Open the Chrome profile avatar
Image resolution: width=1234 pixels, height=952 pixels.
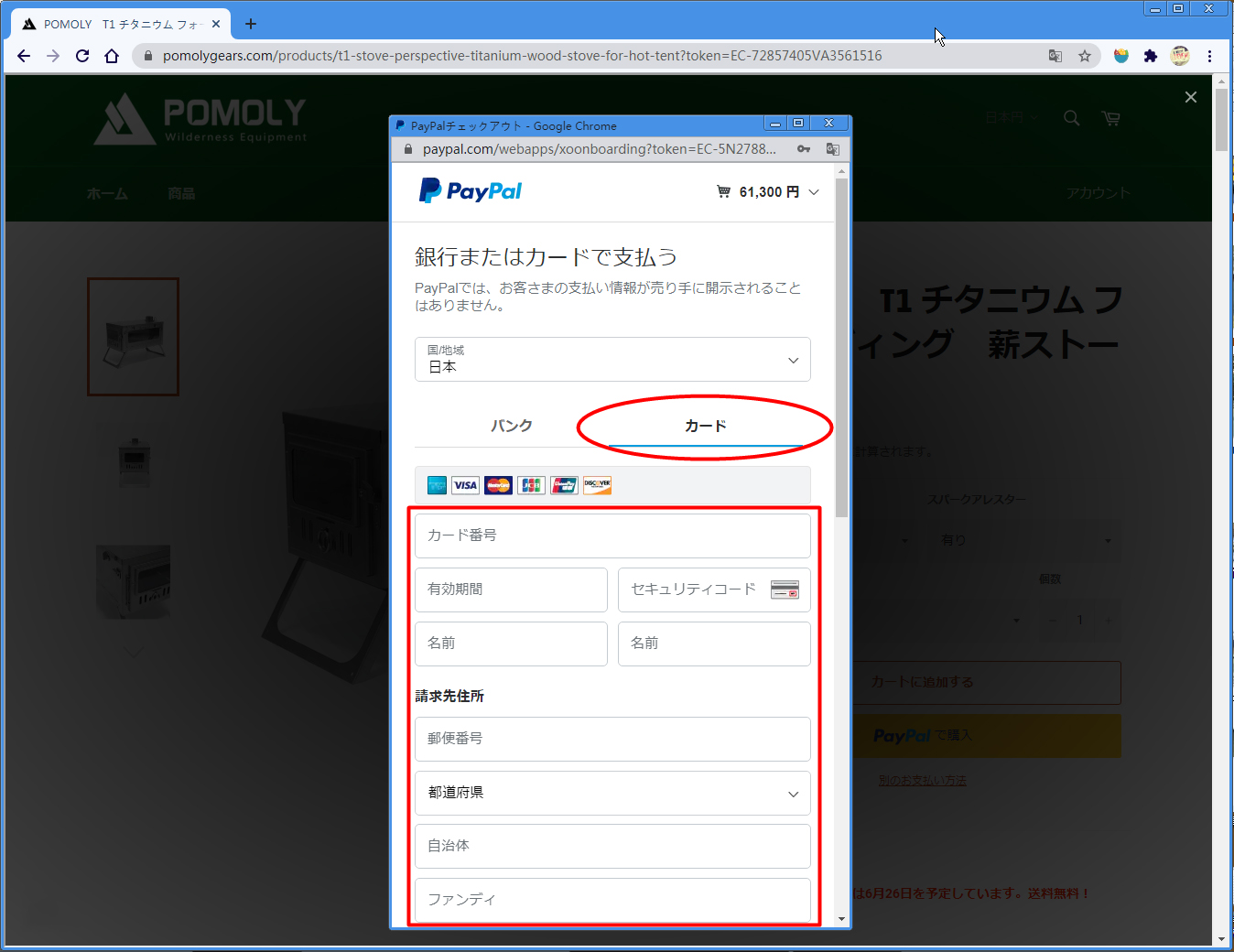(x=1180, y=56)
